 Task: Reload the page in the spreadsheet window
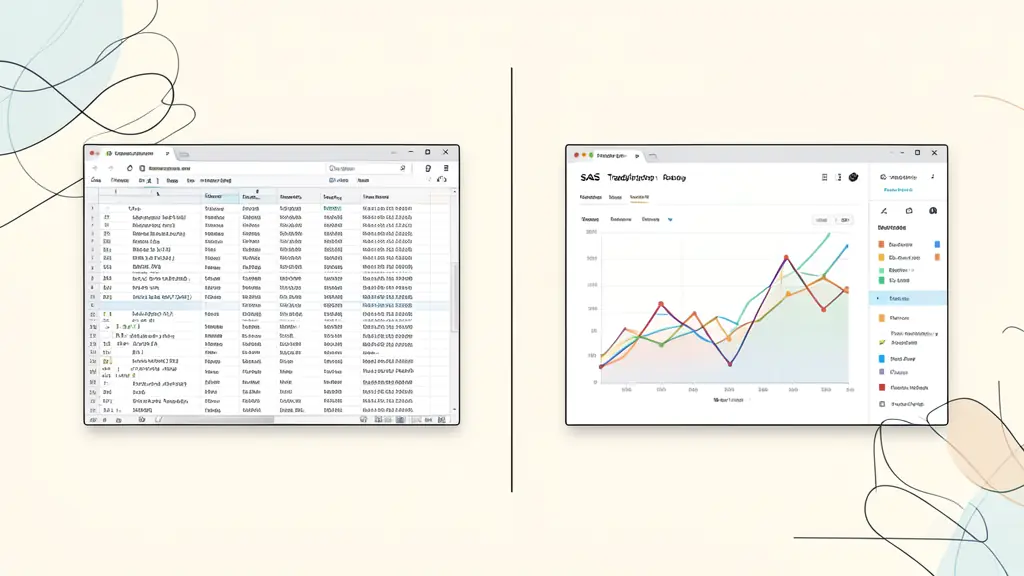point(129,168)
